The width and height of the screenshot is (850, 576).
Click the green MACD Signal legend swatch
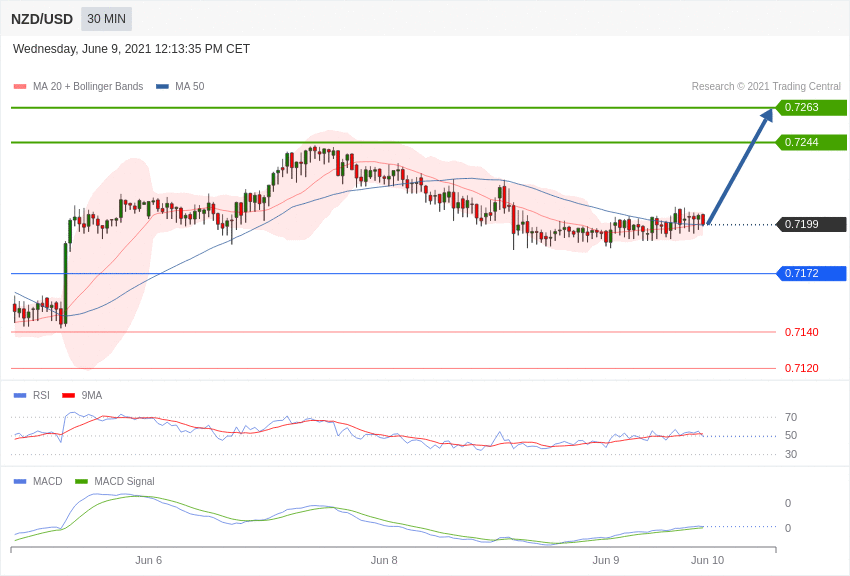click(x=81, y=481)
